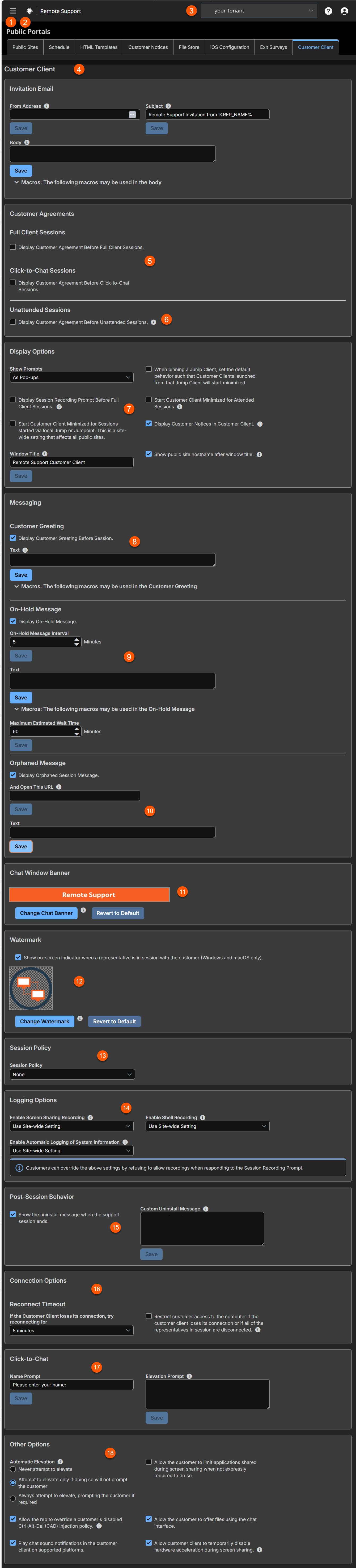Open the your tenant dropdown
Image resolution: width=356 pixels, height=1568 pixels.
pos(259,11)
